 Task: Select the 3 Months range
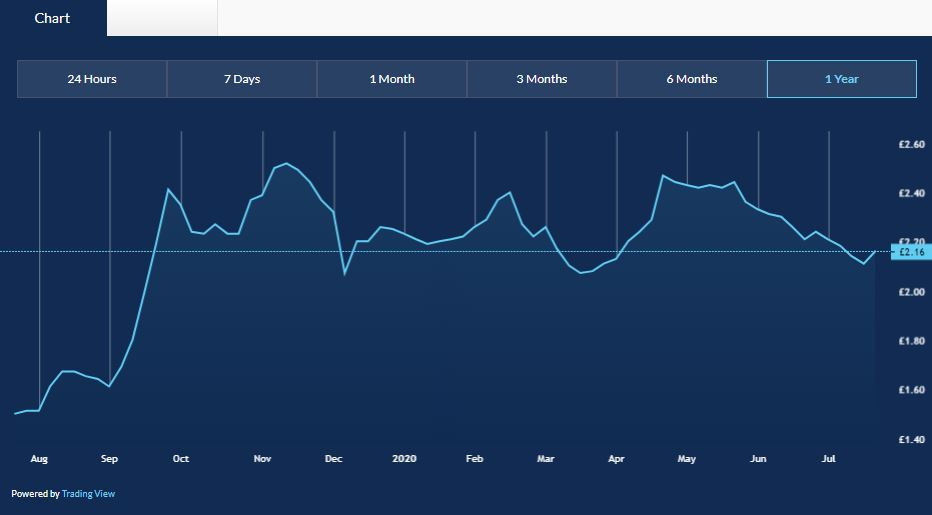click(541, 78)
